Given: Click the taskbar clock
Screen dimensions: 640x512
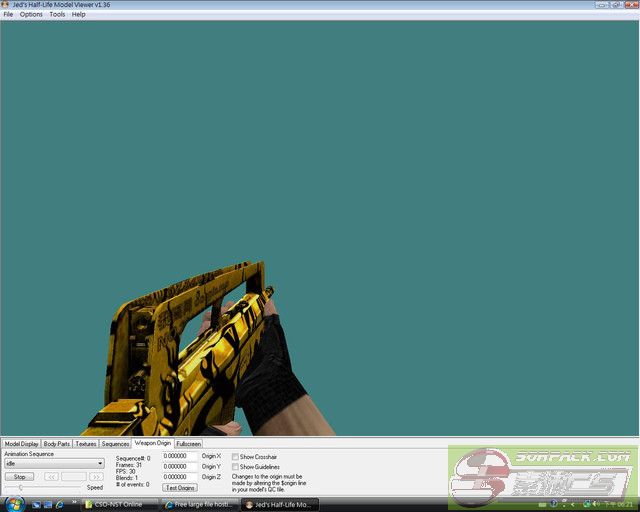Looking at the screenshot, I should pyautogui.click(x=618, y=505).
